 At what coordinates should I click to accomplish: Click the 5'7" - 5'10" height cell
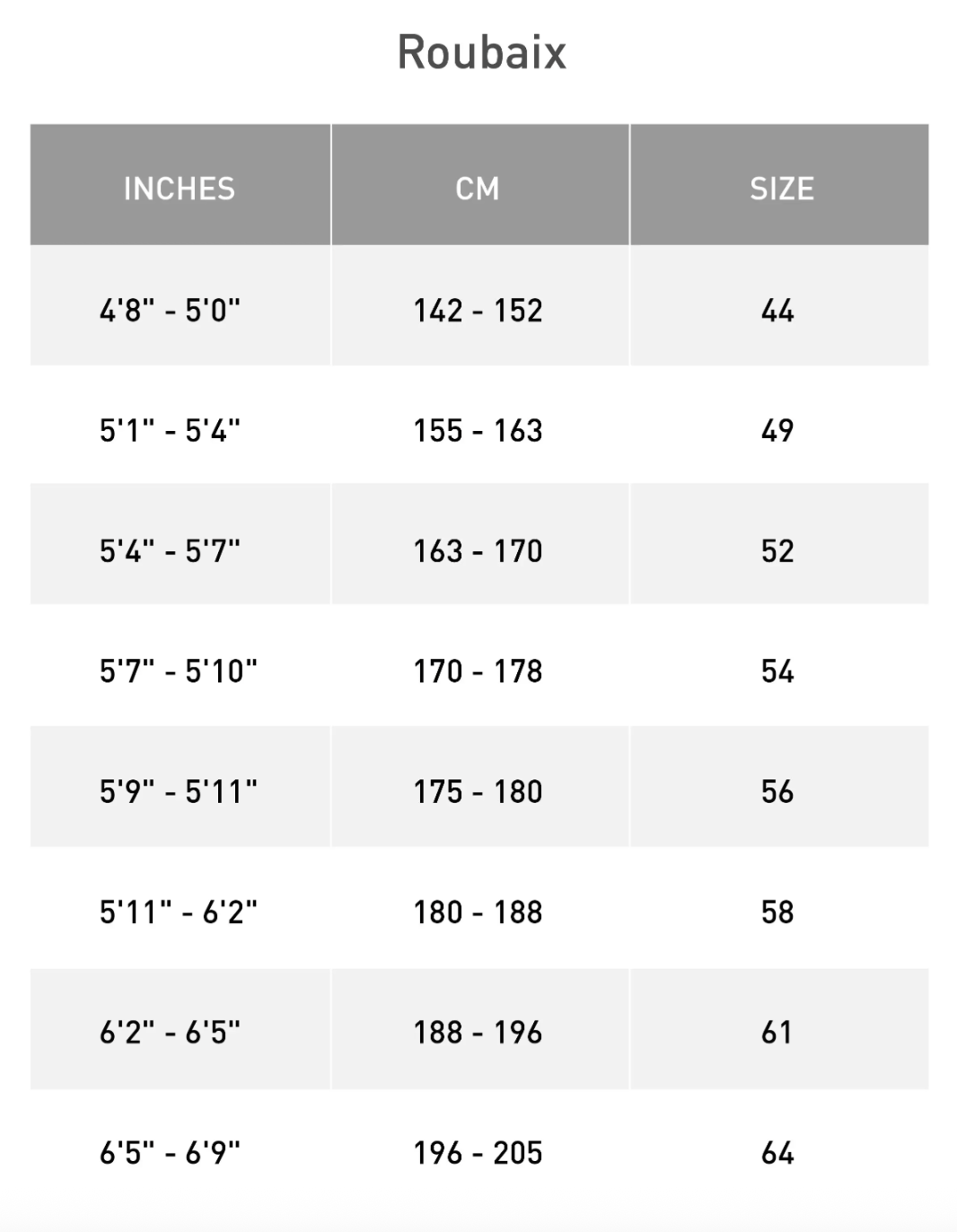click(178, 671)
